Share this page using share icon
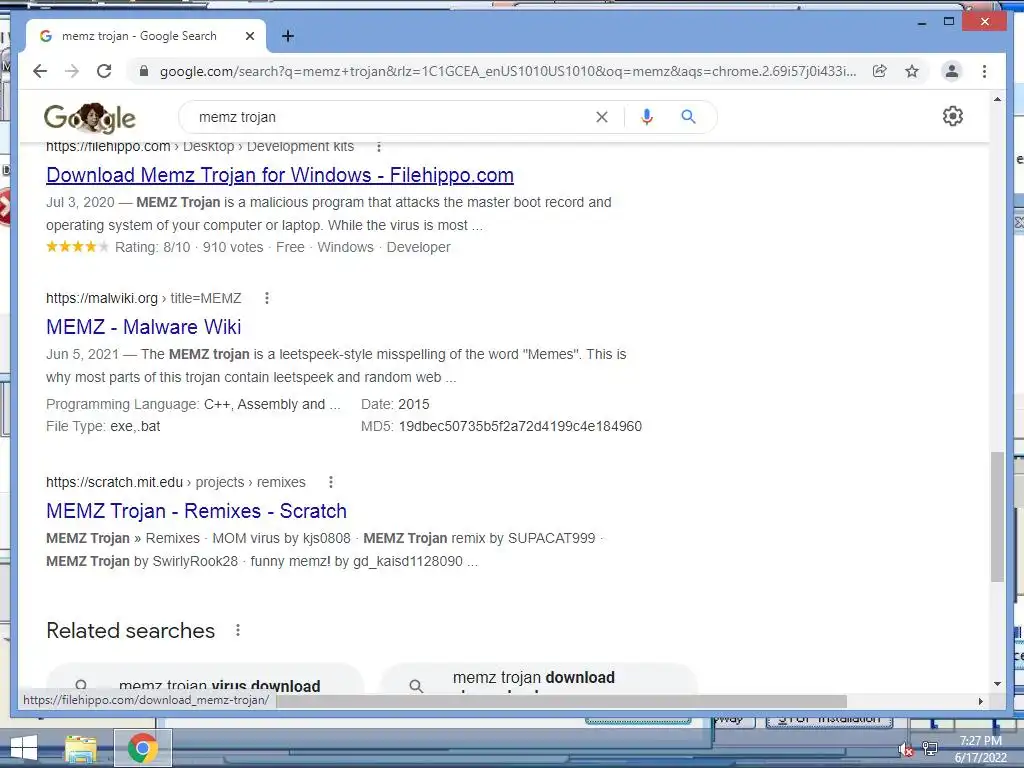 point(880,71)
